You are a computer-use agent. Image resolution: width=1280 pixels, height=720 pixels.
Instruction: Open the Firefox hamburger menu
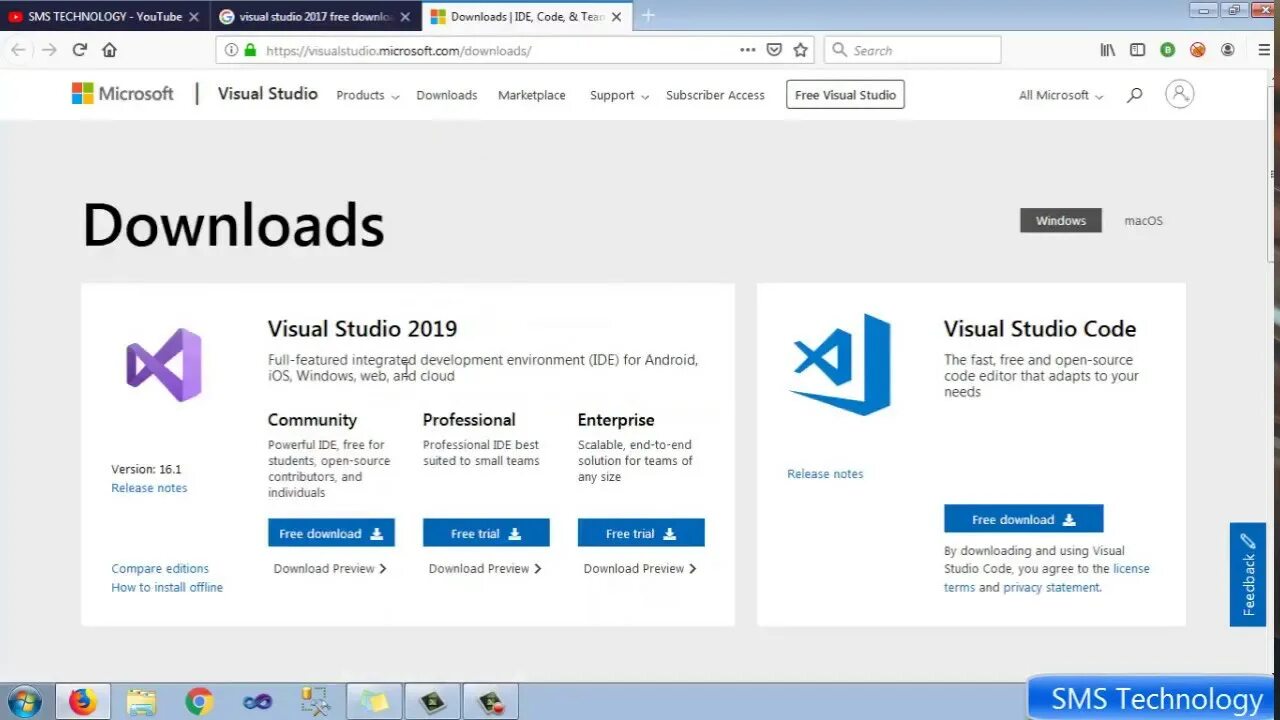(1264, 50)
